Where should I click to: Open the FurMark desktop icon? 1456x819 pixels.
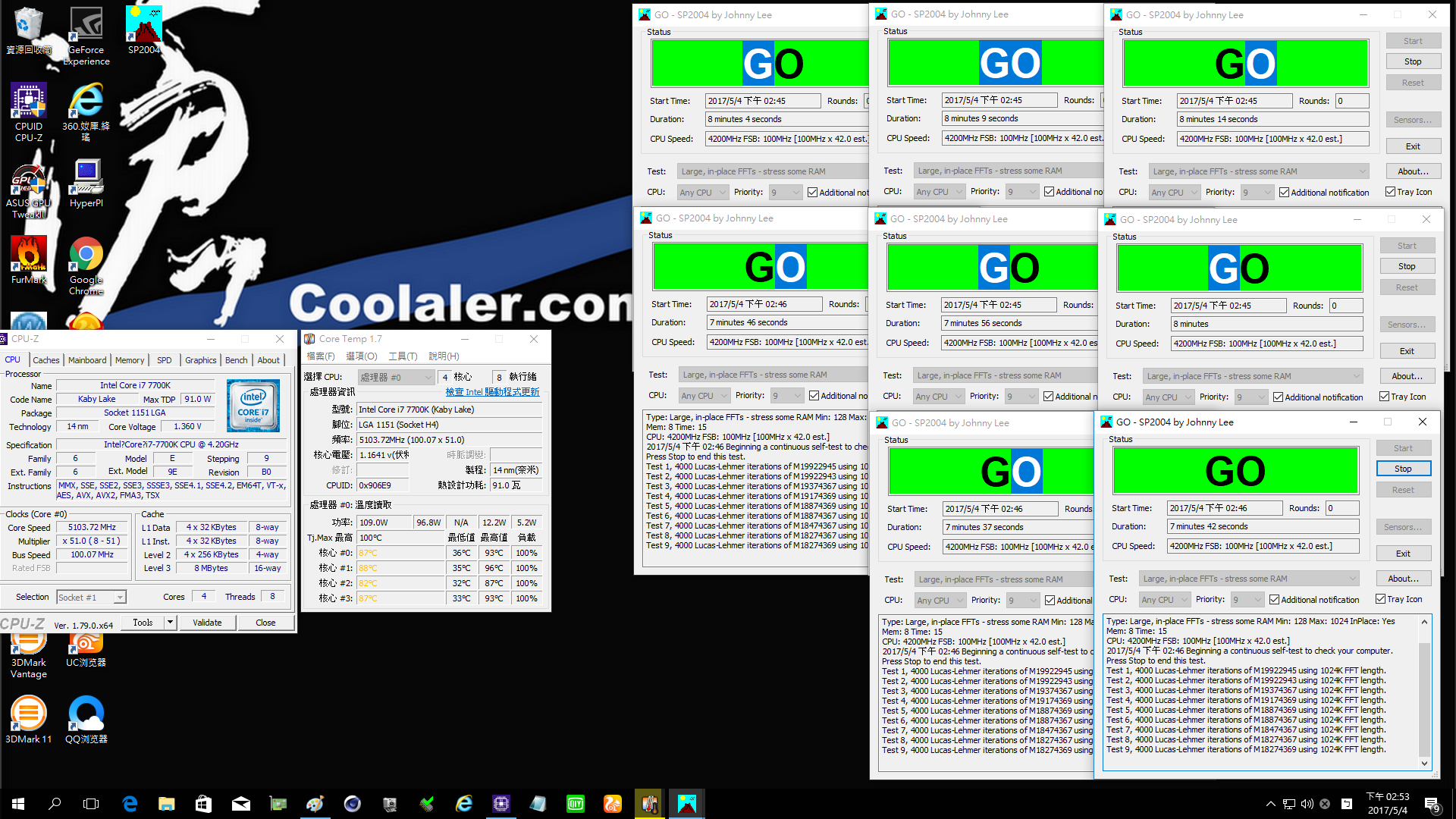[29, 260]
